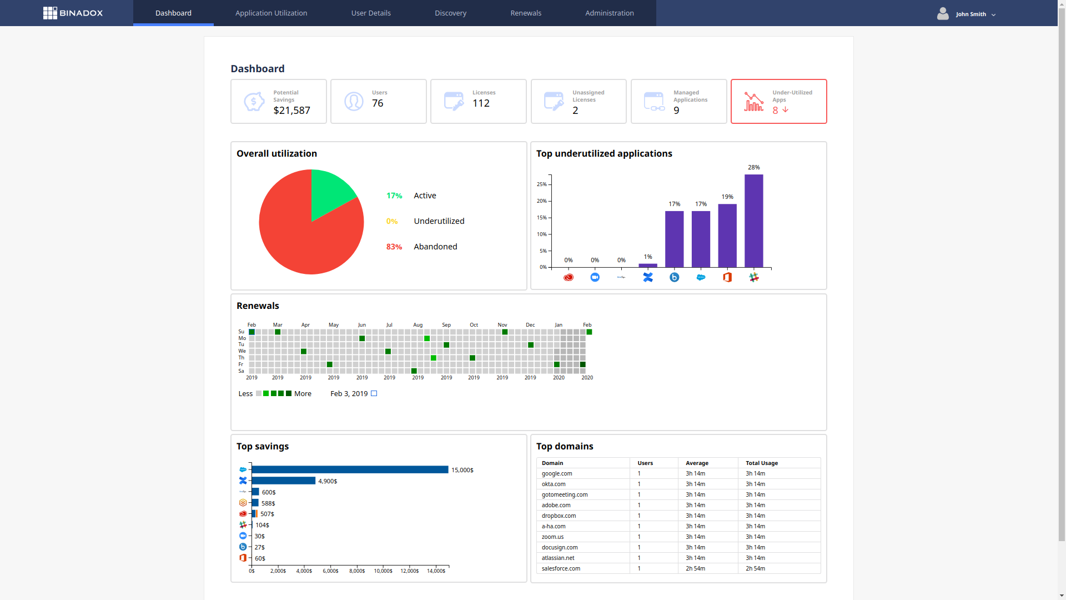Go to the Discovery tab
The width and height of the screenshot is (1066, 600).
coord(450,13)
